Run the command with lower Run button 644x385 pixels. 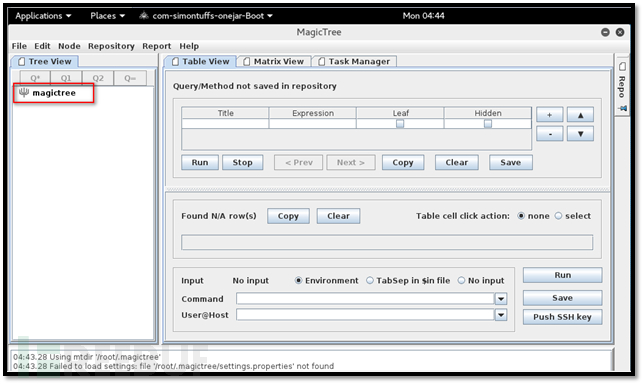coord(562,275)
